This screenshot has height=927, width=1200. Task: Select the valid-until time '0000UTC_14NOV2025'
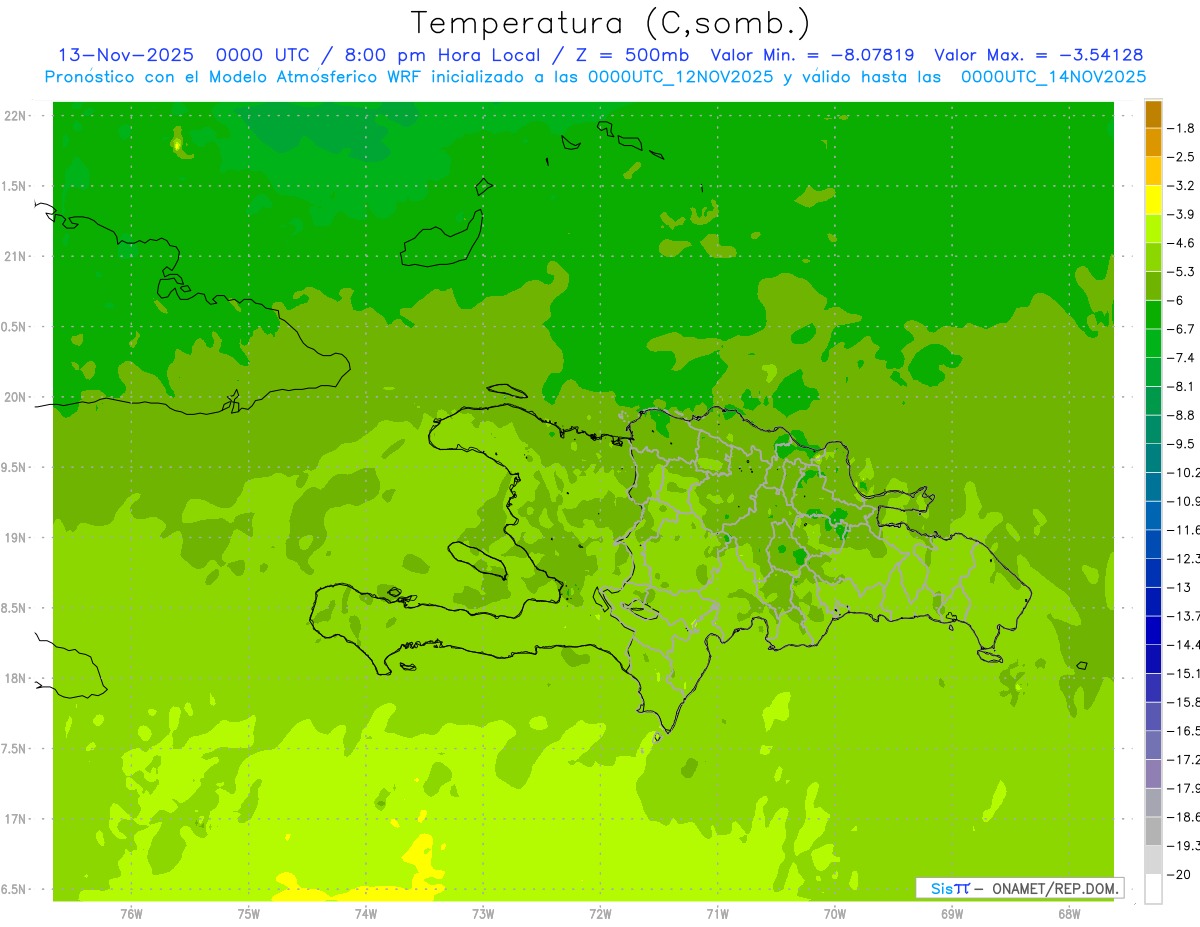1053,77
